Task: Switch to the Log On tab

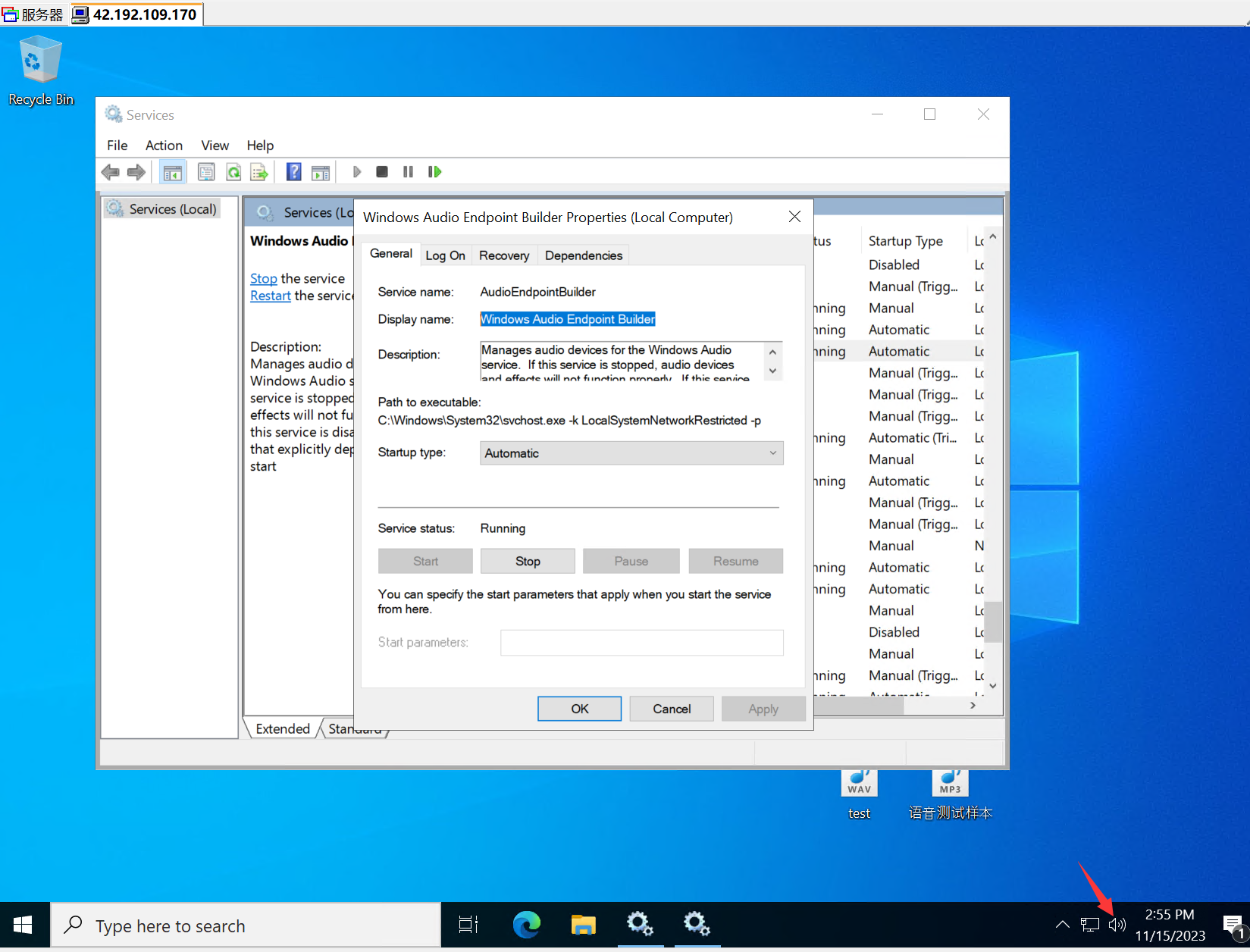Action: 445,255
